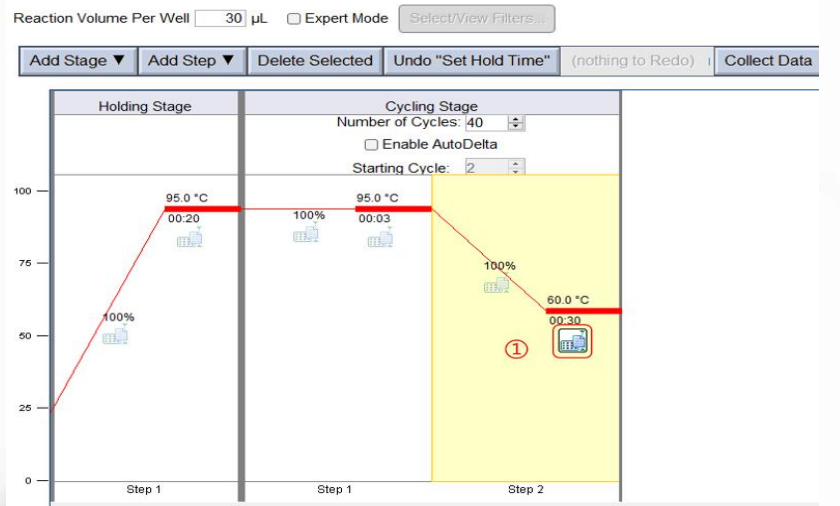Click the 60.0 °C red temperature bar

coord(583,311)
